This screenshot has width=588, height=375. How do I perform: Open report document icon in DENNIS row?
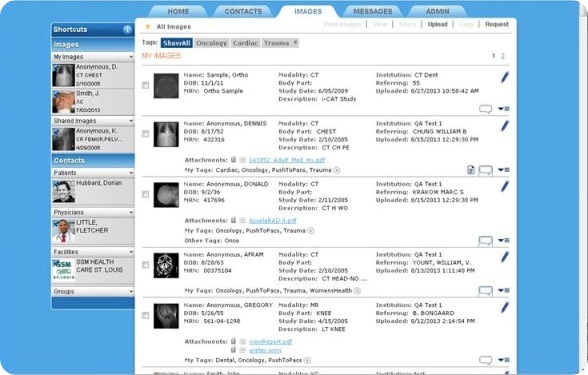[471, 170]
